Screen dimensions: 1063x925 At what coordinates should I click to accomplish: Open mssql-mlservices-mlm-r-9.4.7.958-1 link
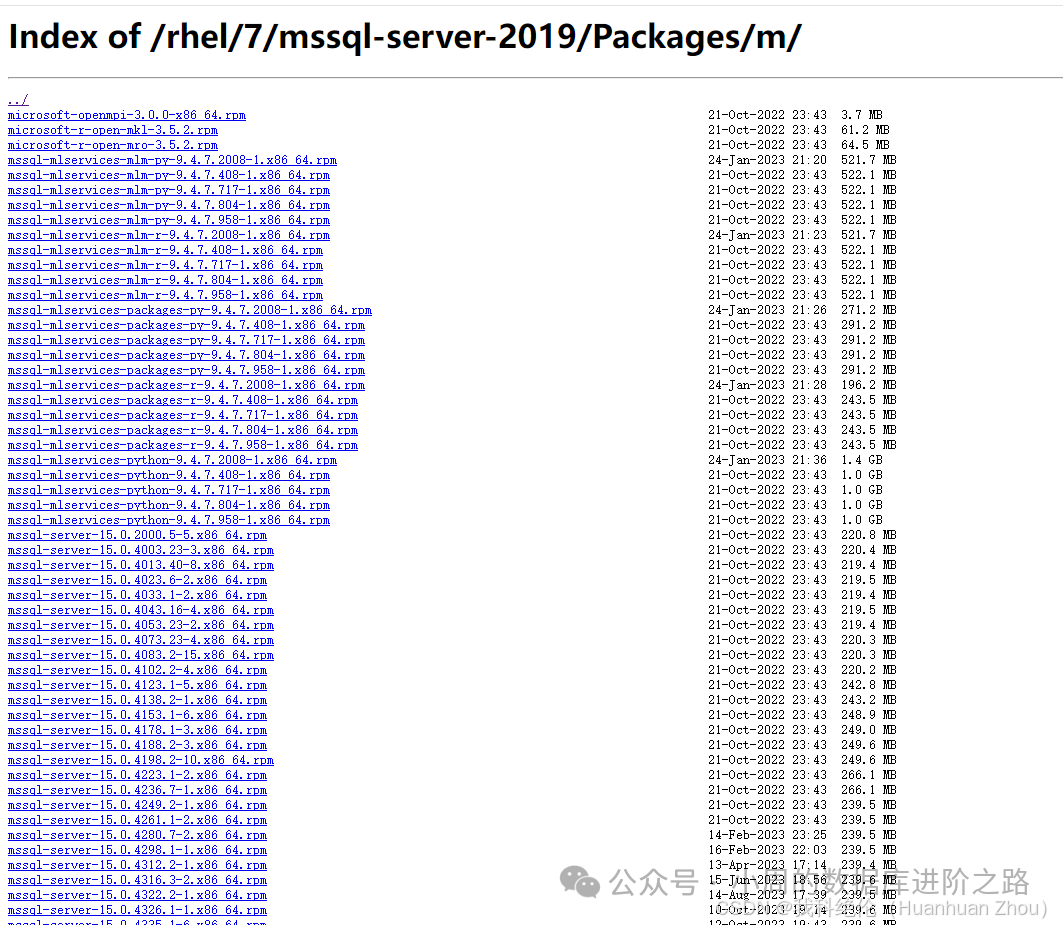point(165,295)
